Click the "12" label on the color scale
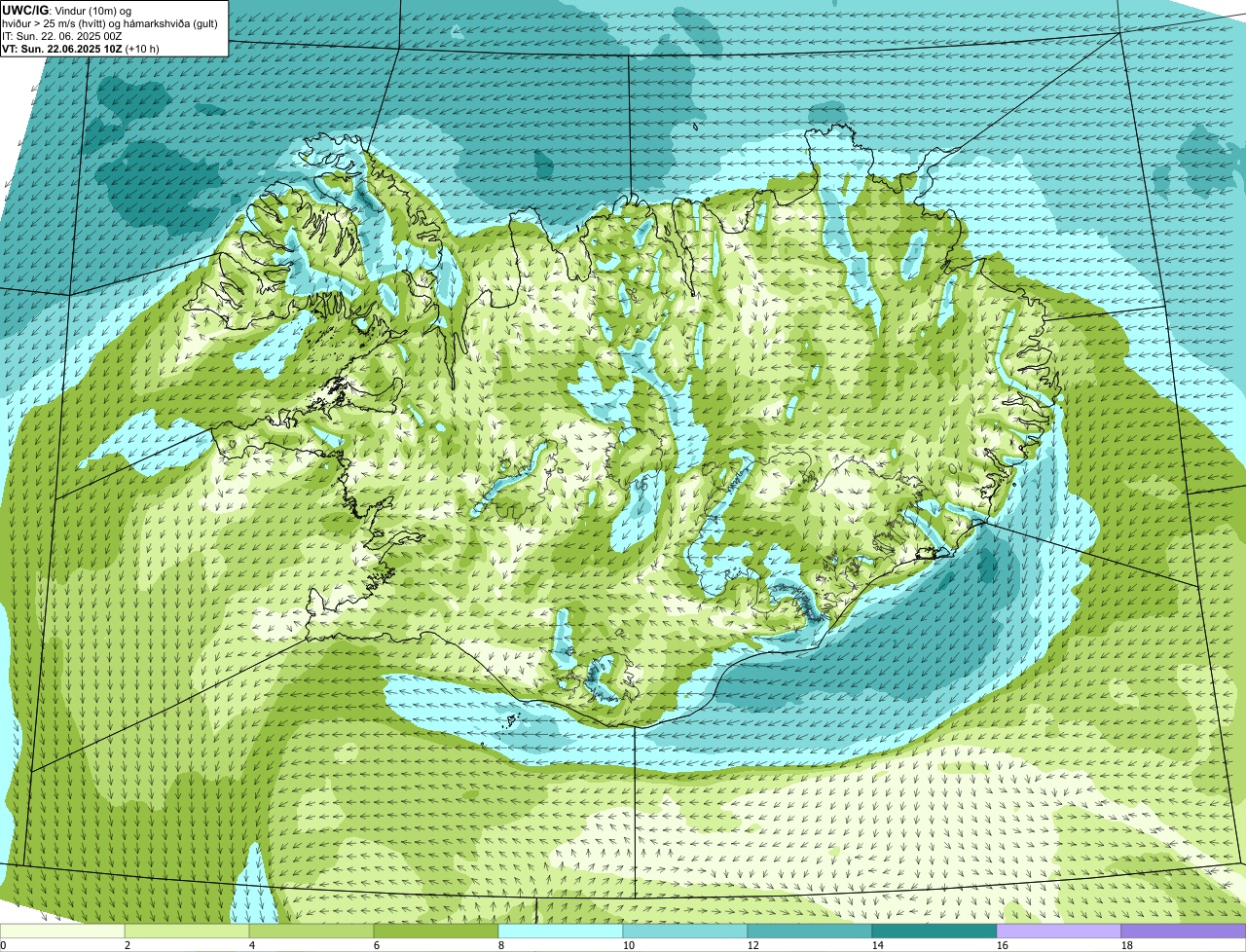Image resolution: width=1246 pixels, height=952 pixels. (x=753, y=945)
